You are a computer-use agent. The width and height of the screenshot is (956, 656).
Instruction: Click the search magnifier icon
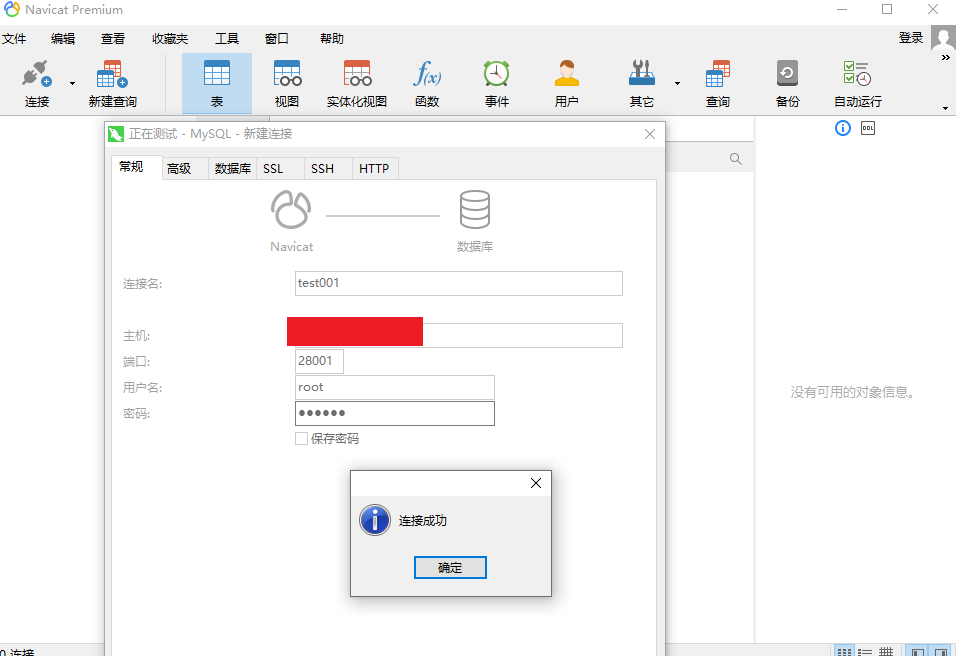click(736, 159)
